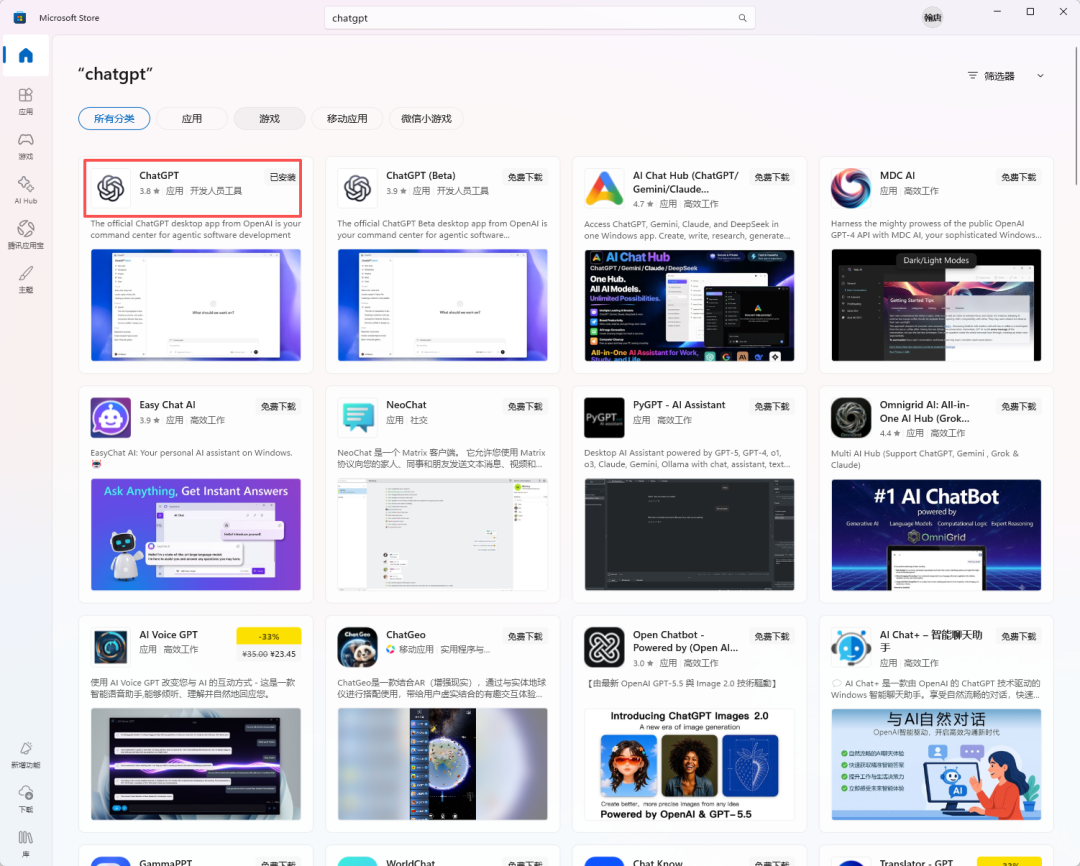Open AI Hub from the sidebar
Viewport: 1080px width, 866px height.
[25, 189]
